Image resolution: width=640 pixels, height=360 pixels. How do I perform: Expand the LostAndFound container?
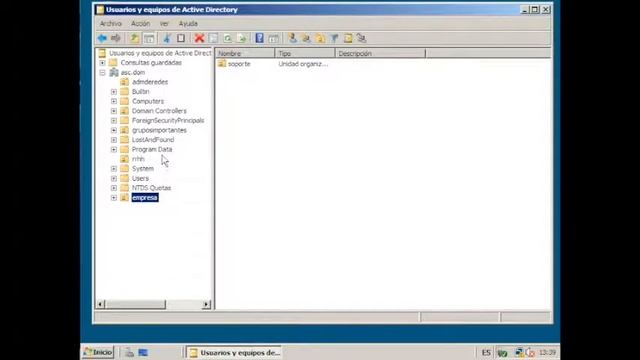point(114,140)
